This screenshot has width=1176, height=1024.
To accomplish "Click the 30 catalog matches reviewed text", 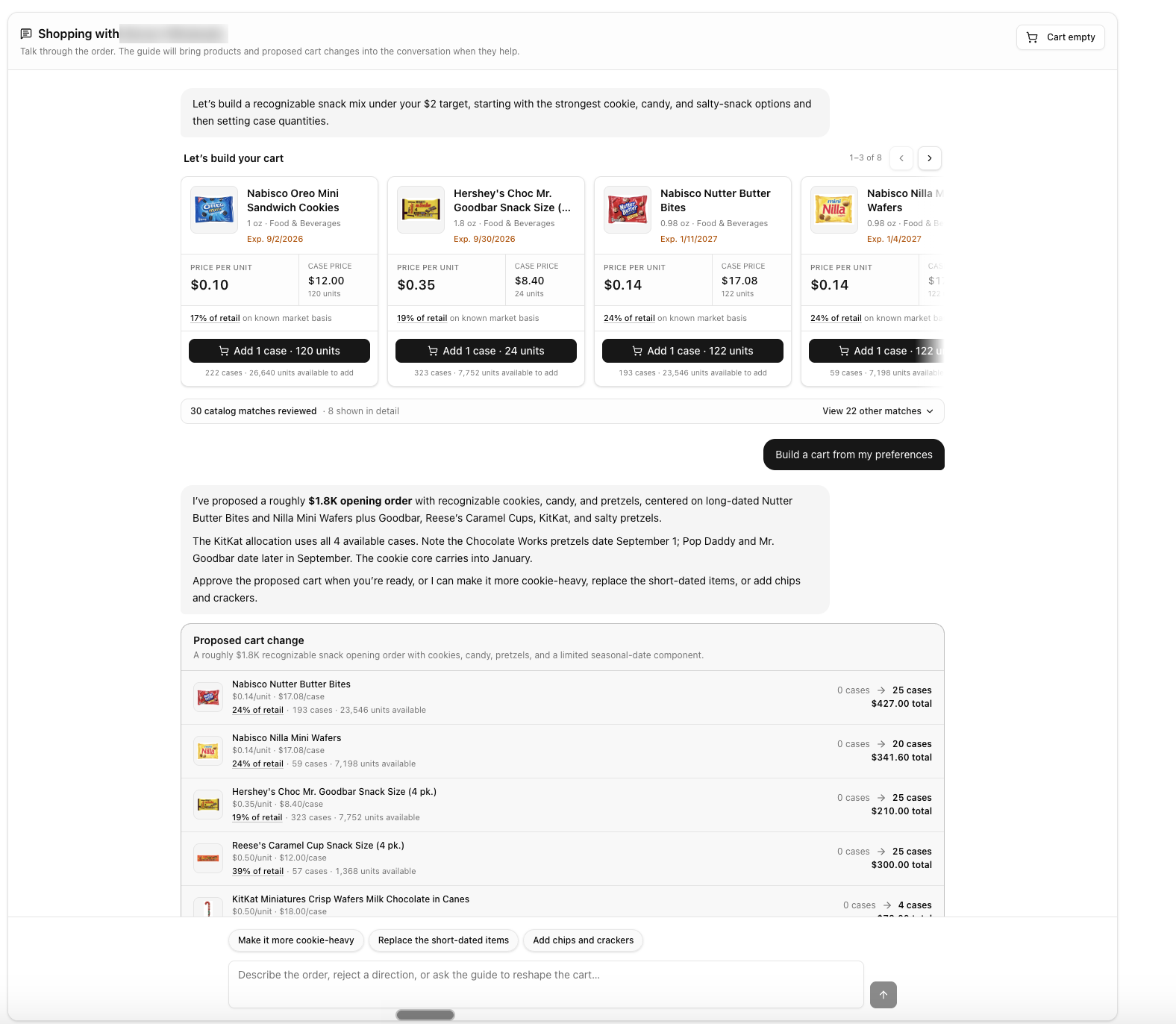I will (x=254, y=411).
